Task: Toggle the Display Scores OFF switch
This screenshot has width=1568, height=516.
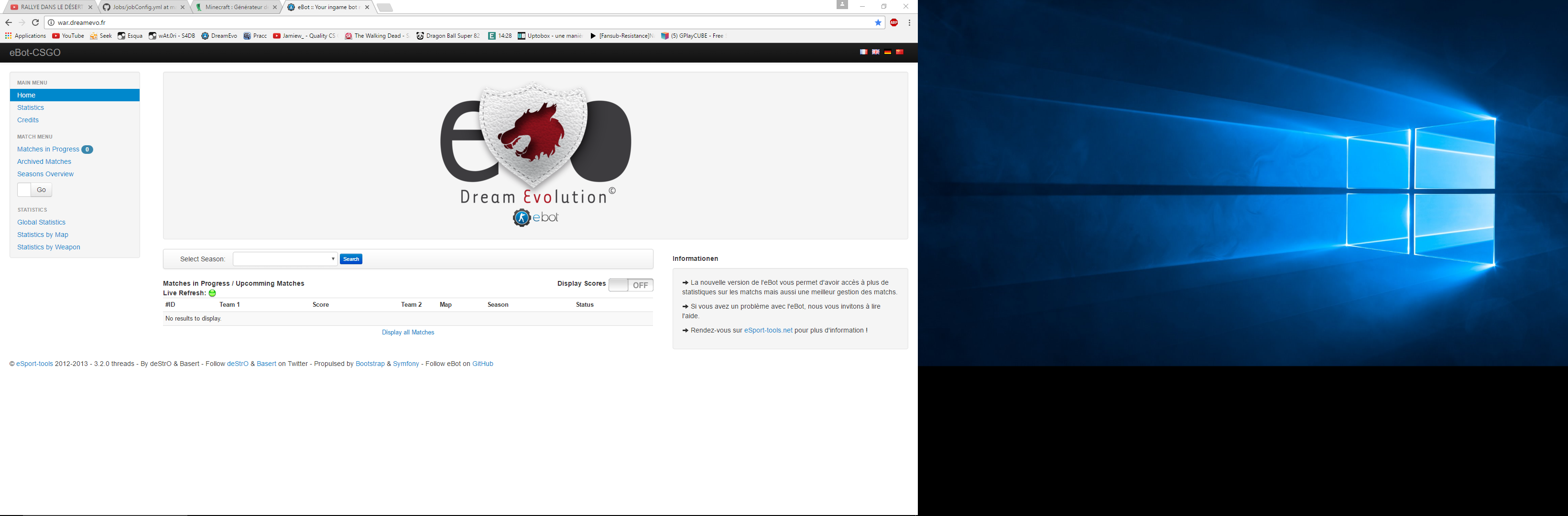Action: point(631,285)
